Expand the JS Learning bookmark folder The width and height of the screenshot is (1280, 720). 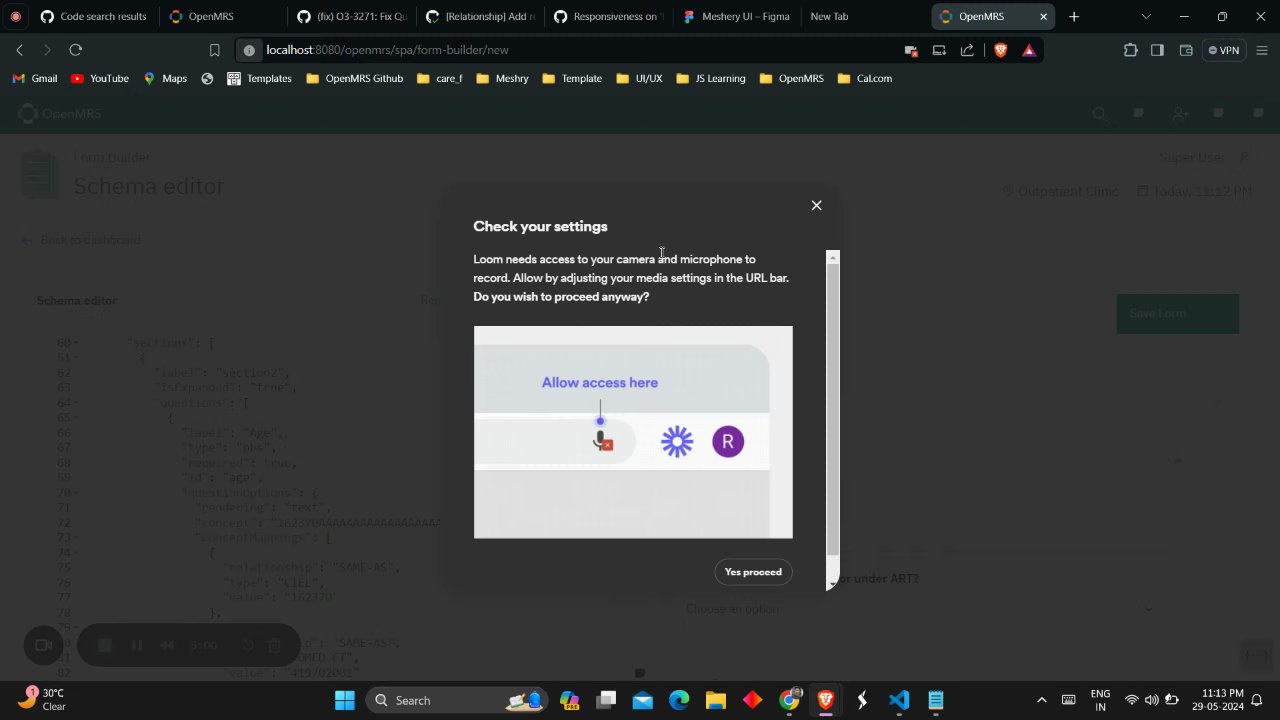tap(710, 78)
